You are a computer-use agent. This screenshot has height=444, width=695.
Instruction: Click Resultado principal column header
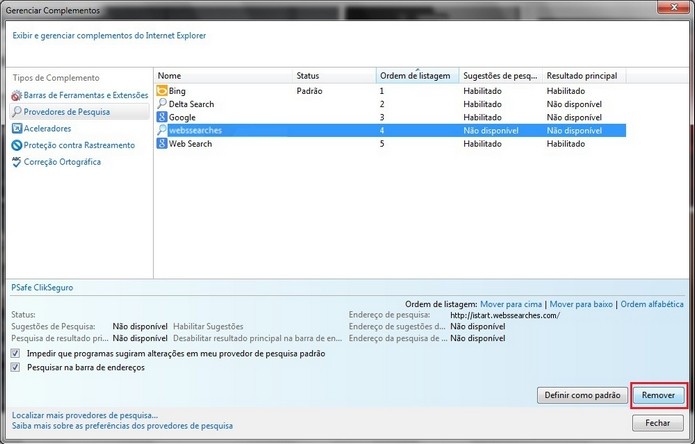tap(584, 76)
